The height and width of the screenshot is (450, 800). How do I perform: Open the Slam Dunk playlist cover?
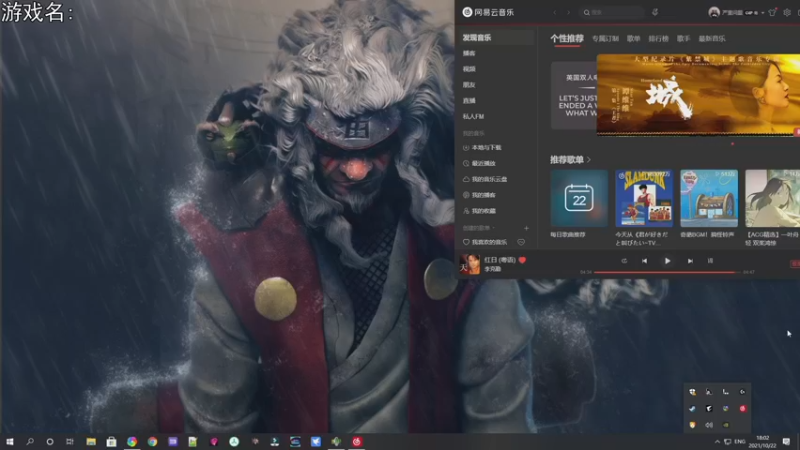[x=644, y=198]
